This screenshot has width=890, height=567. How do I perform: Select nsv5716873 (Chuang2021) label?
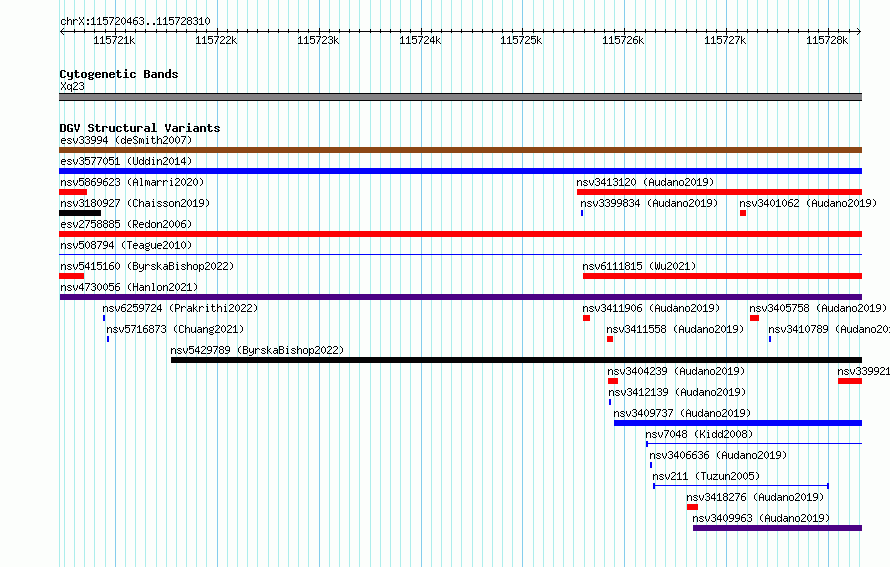[x=175, y=329]
